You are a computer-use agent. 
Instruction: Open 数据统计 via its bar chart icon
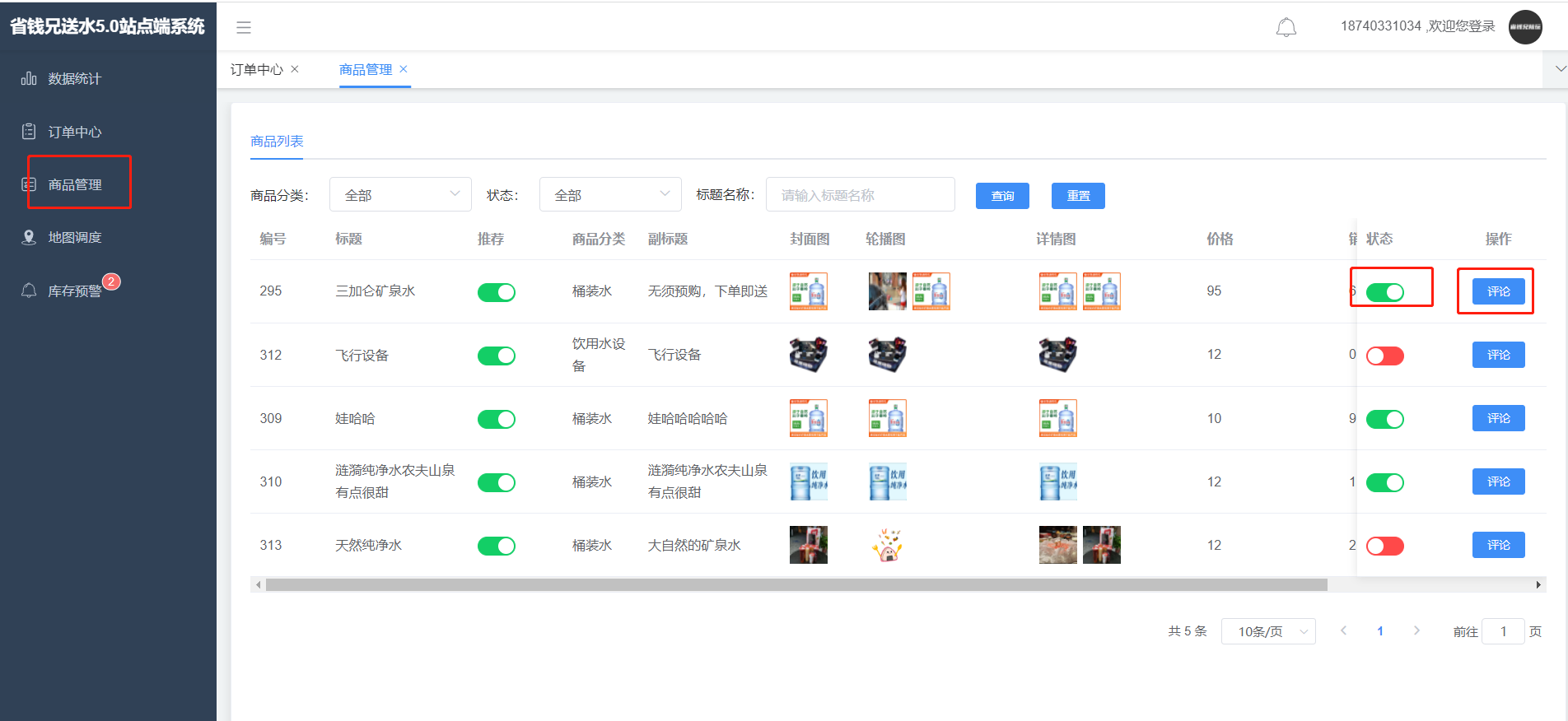29,79
